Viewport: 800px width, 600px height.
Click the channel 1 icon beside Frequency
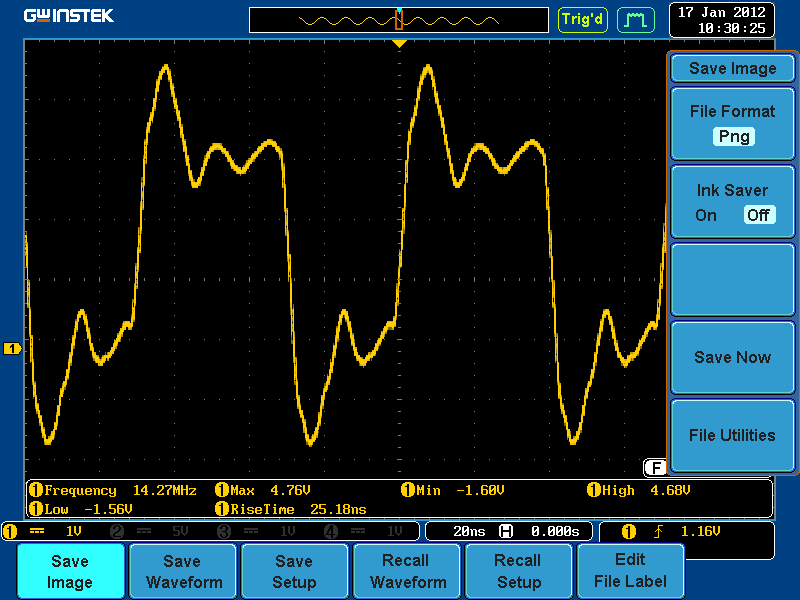click(36, 490)
